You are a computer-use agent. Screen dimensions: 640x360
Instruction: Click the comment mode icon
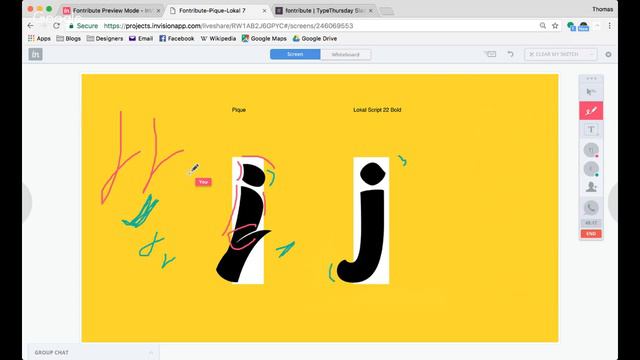tap(490, 54)
